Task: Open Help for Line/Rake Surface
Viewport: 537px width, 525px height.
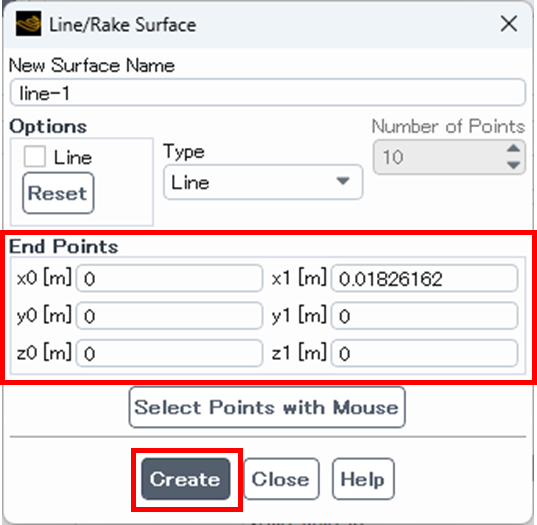Action: [x=363, y=479]
